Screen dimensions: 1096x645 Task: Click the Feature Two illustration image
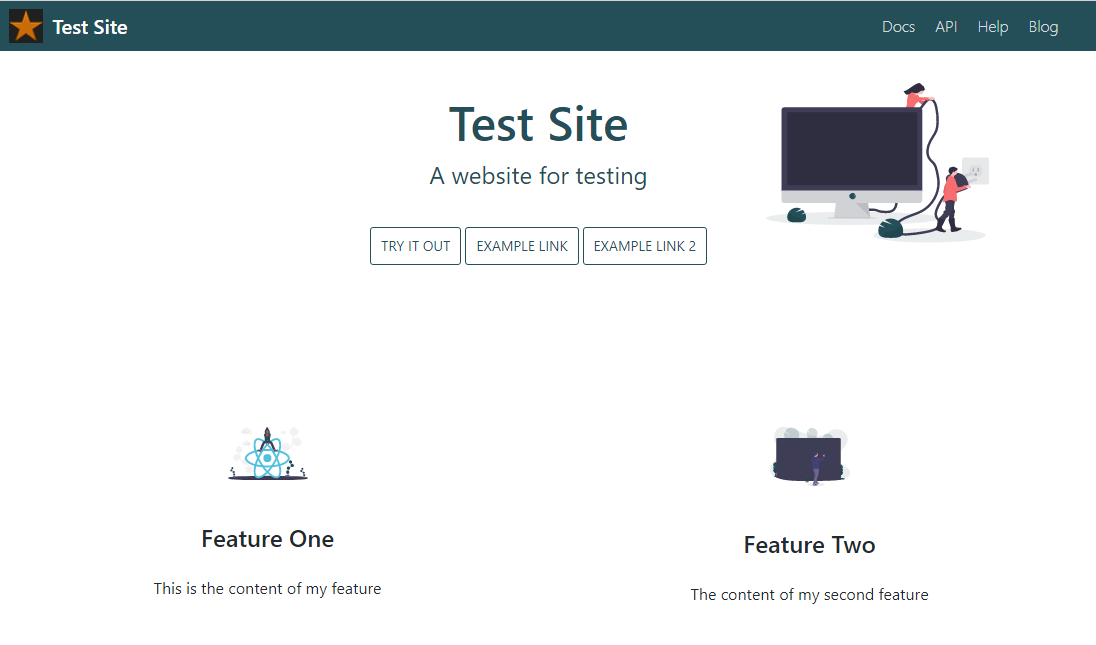click(809, 456)
